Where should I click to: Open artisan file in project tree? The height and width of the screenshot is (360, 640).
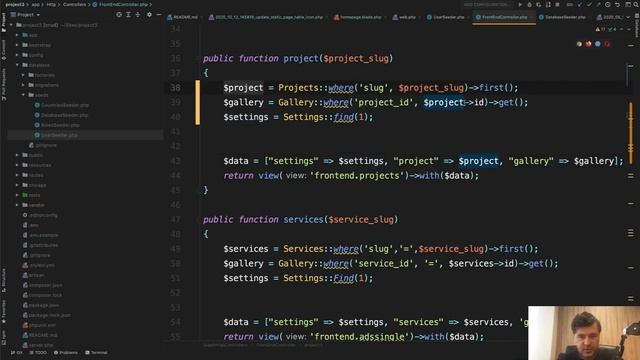(34, 275)
